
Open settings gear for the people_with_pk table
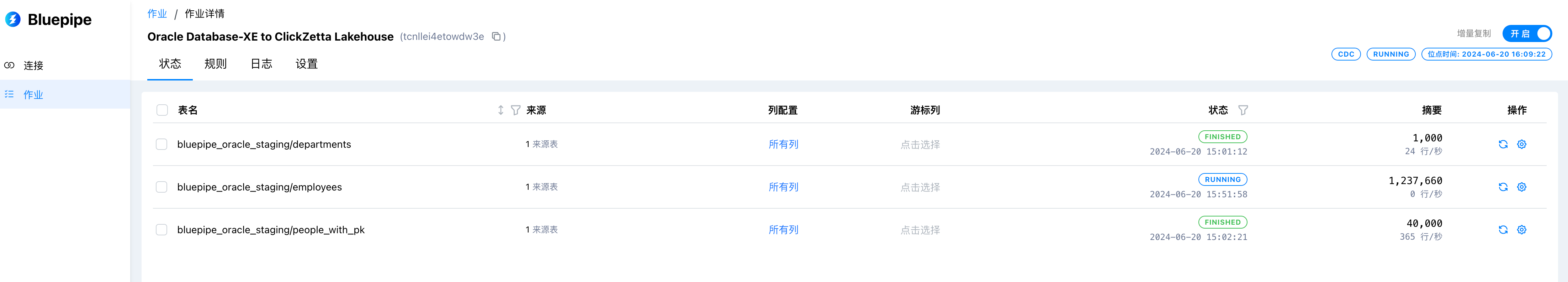click(1521, 230)
